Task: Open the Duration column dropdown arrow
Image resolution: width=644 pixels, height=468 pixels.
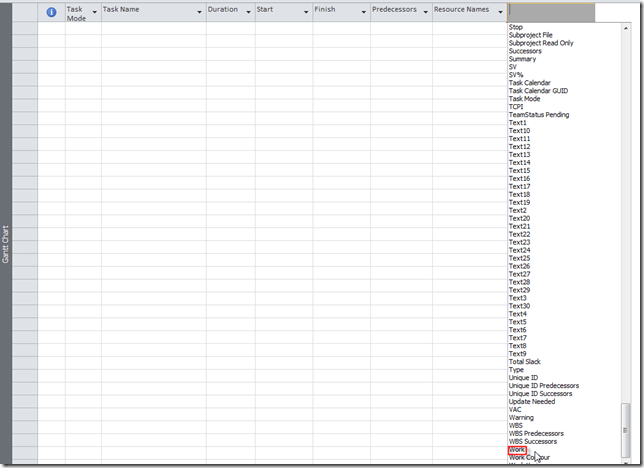Action: click(248, 13)
